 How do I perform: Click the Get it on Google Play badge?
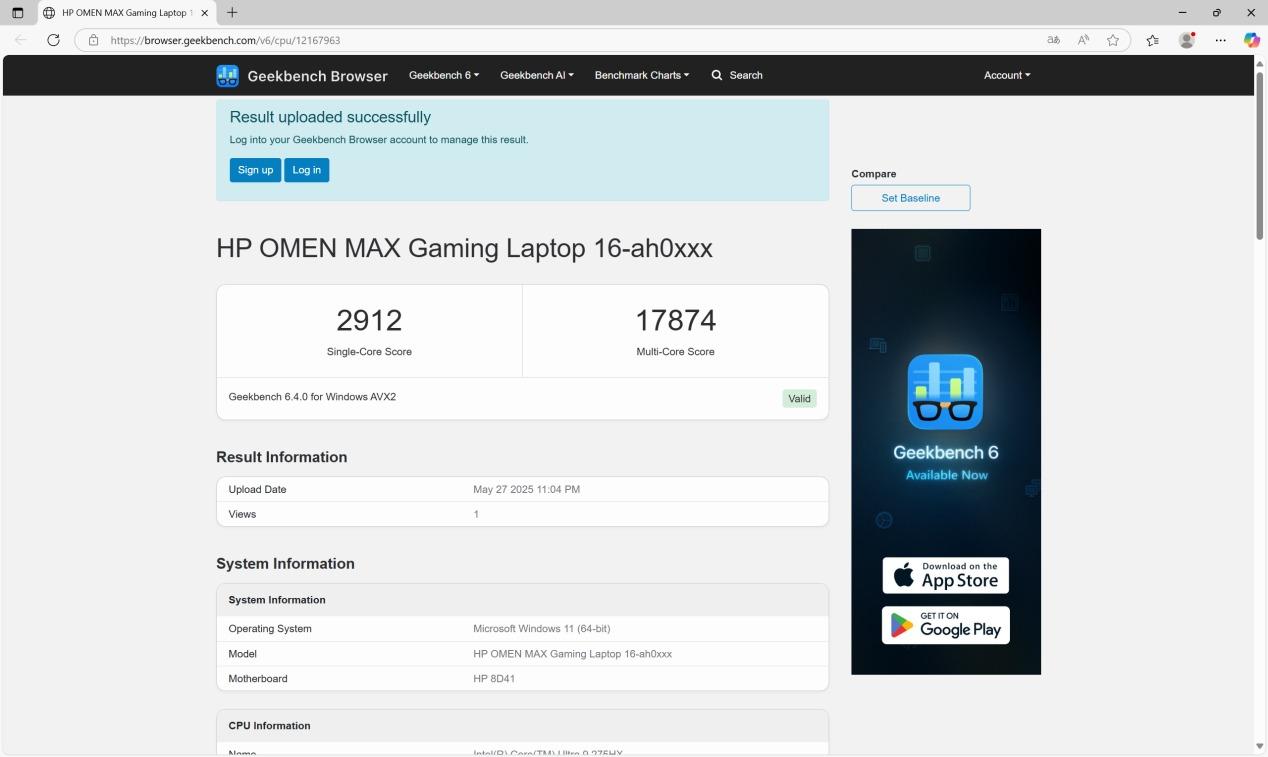[944, 624]
